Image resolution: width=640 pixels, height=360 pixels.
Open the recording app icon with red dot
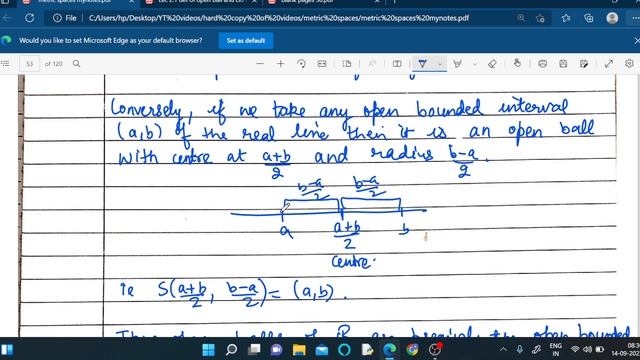click(x=436, y=349)
